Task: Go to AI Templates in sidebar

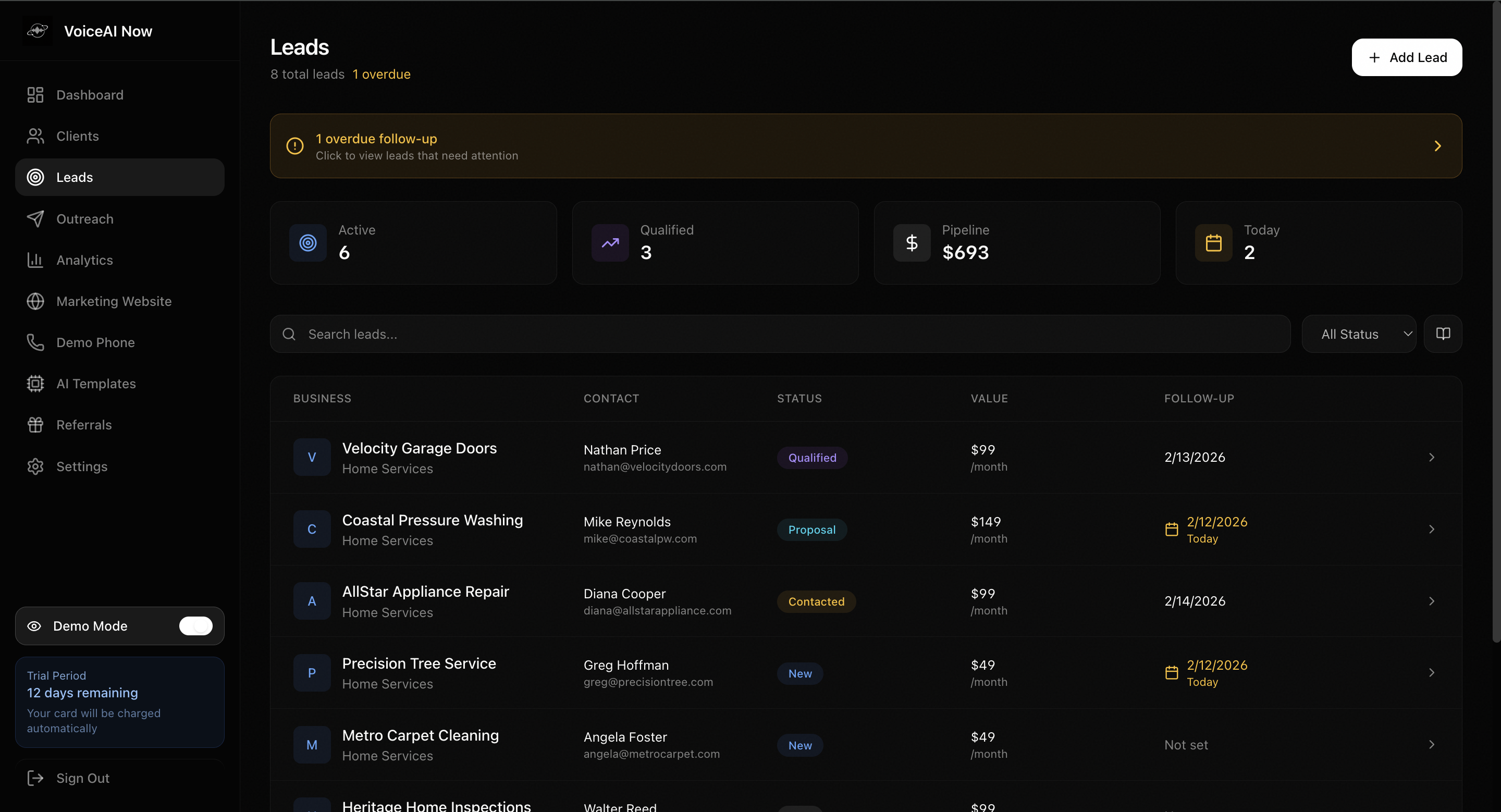Action: [x=95, y=384]
